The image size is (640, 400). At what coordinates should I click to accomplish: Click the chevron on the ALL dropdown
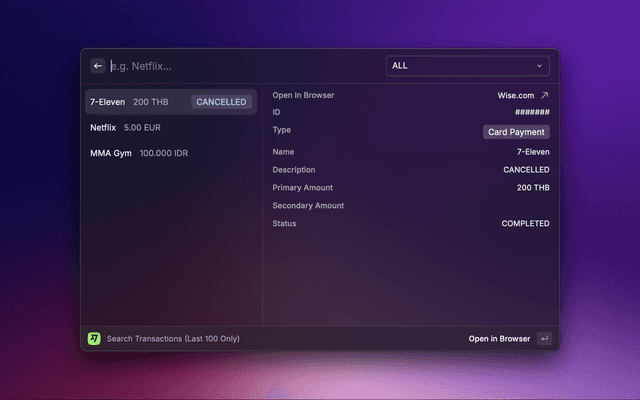(540, 66)
